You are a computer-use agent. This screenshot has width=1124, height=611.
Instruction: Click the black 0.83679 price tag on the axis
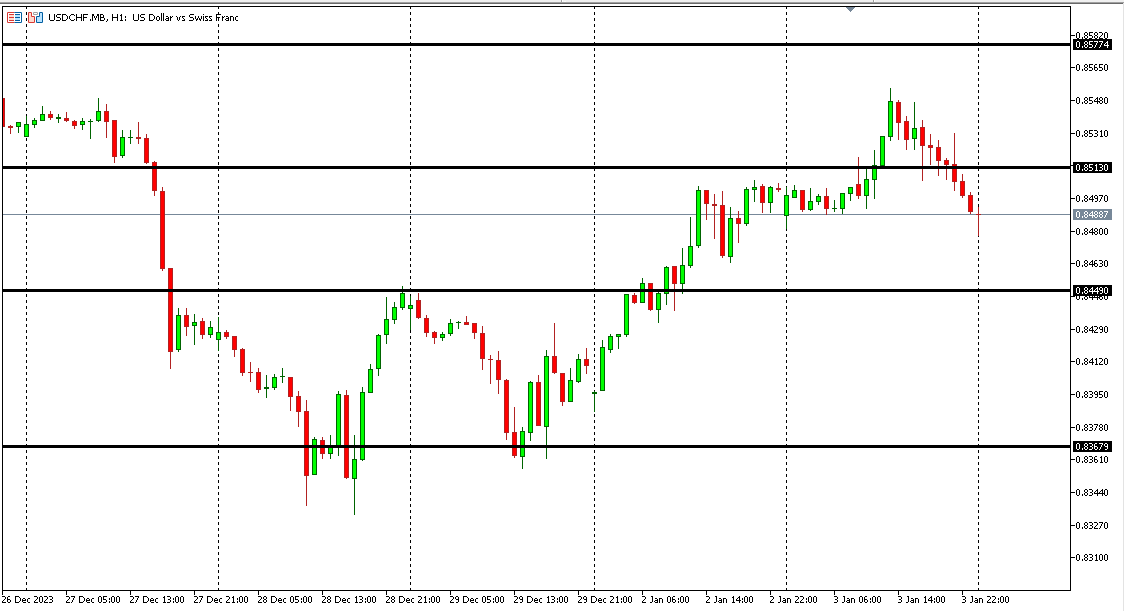[x=1092, y=446]
